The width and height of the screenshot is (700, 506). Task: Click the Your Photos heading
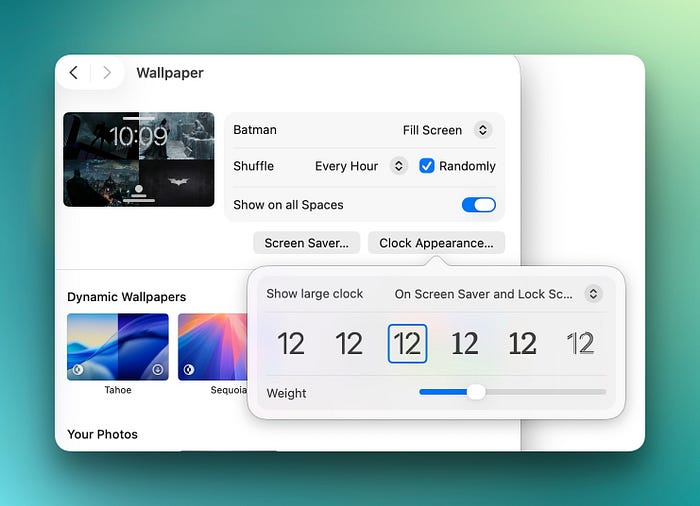pos(103,434)
